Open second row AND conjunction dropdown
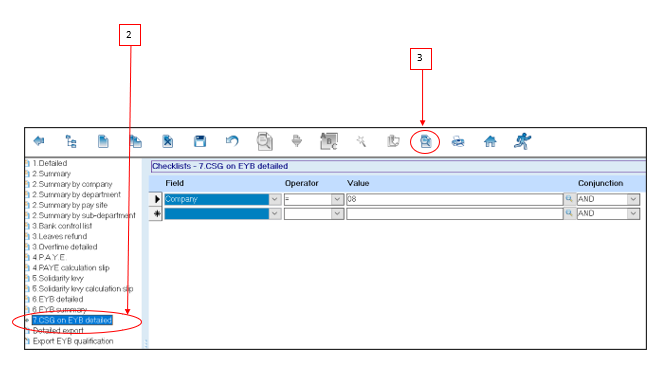This screenshot has height=366, width=660. pyautogui.click(x=633, y=213)
